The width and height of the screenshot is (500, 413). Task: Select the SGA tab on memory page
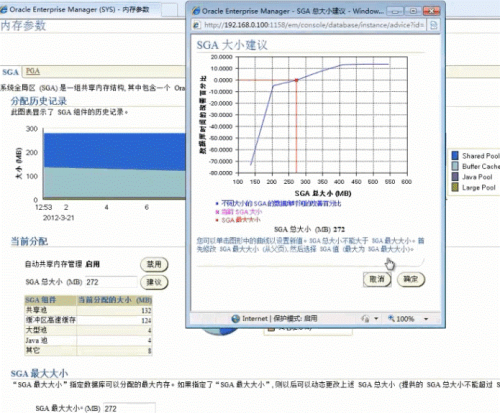click(x=10, y=72)
